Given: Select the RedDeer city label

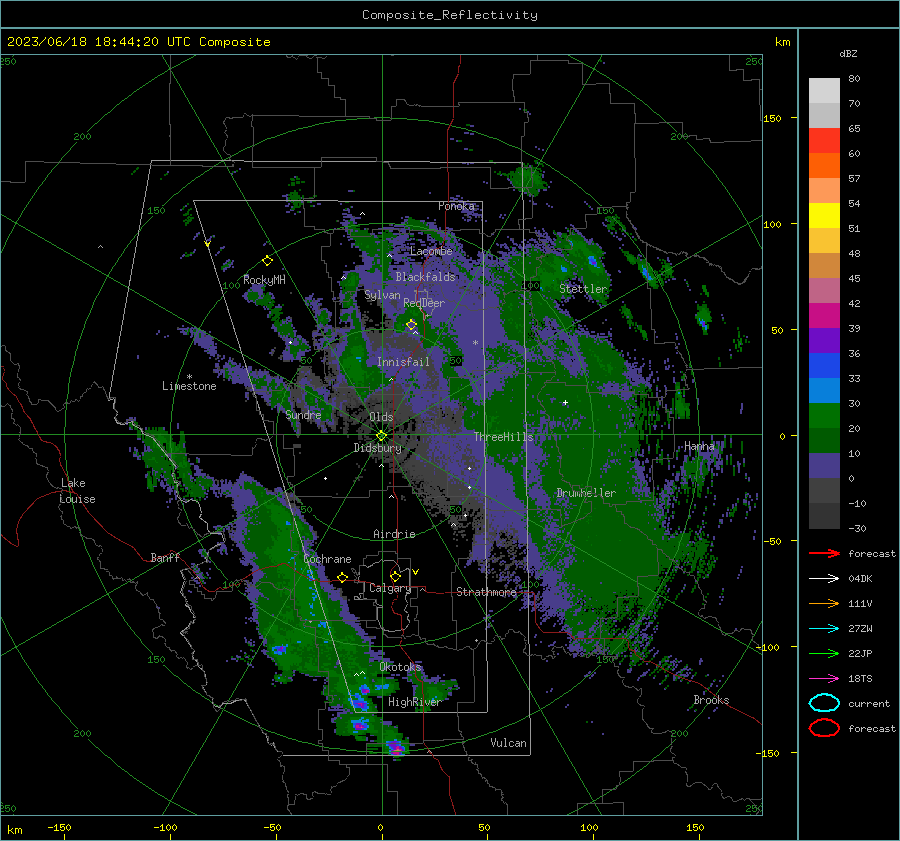Looking at the screenshot, I should click(424, 303).
